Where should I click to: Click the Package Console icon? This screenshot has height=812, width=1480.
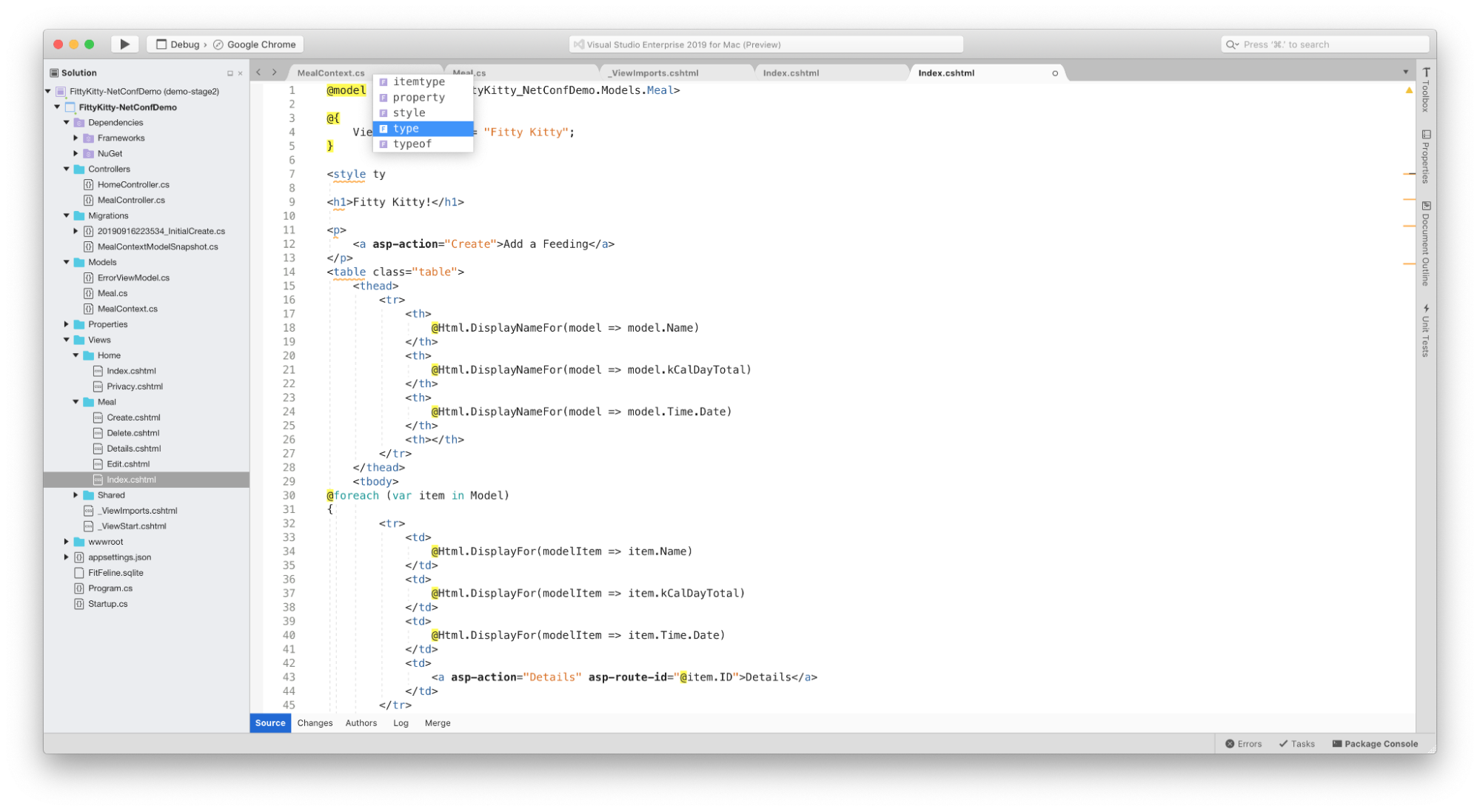1375,744
